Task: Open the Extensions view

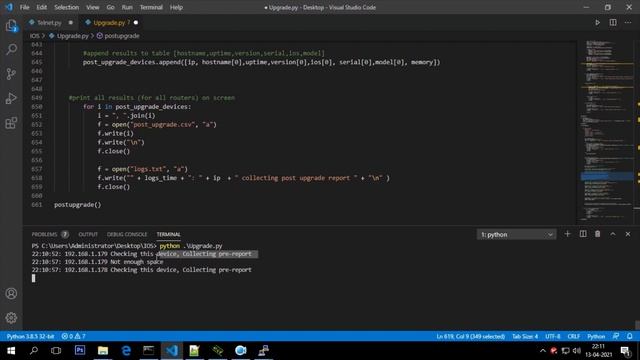Action: tap(11, 123)
